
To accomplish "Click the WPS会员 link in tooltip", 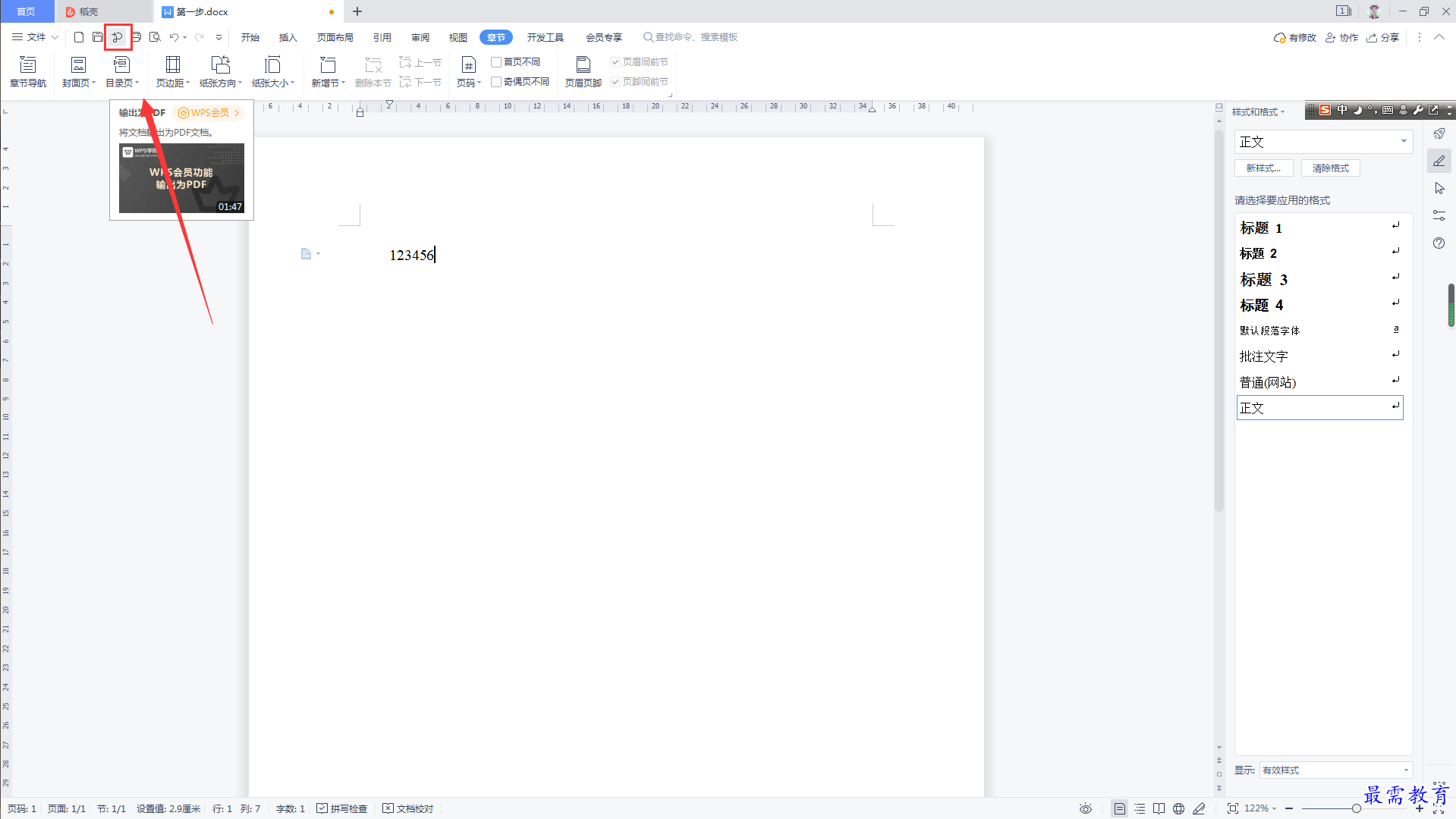I will (209, 112).
